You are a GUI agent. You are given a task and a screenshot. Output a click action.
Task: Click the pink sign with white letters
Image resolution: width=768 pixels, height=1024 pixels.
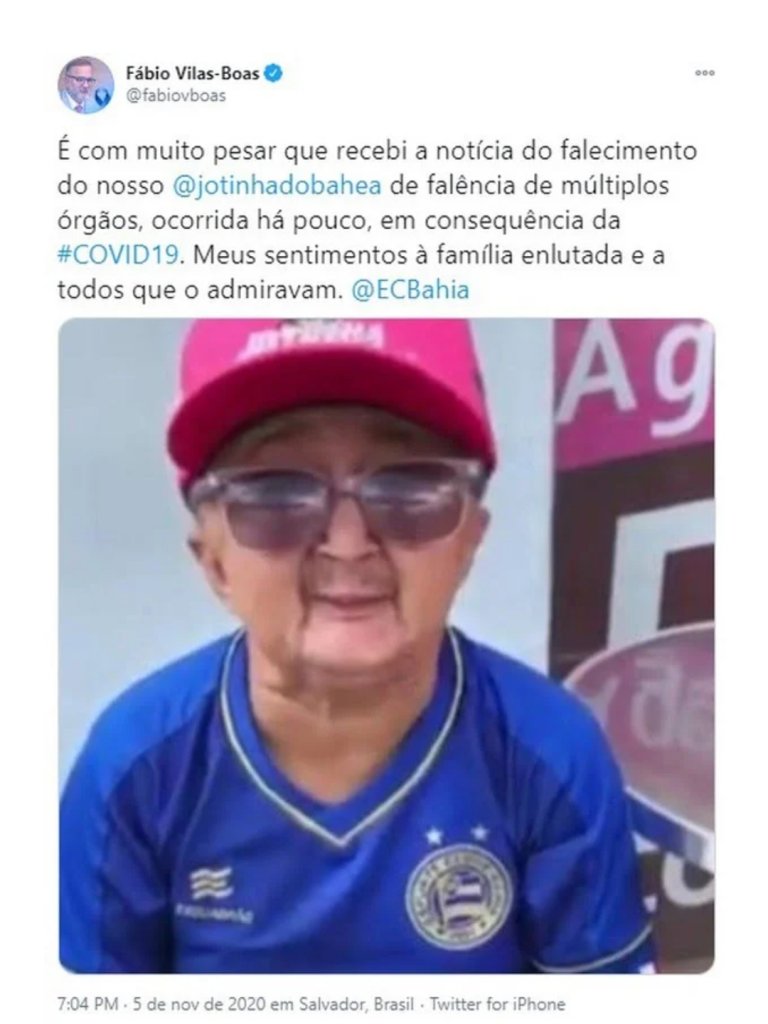point(634,393)
